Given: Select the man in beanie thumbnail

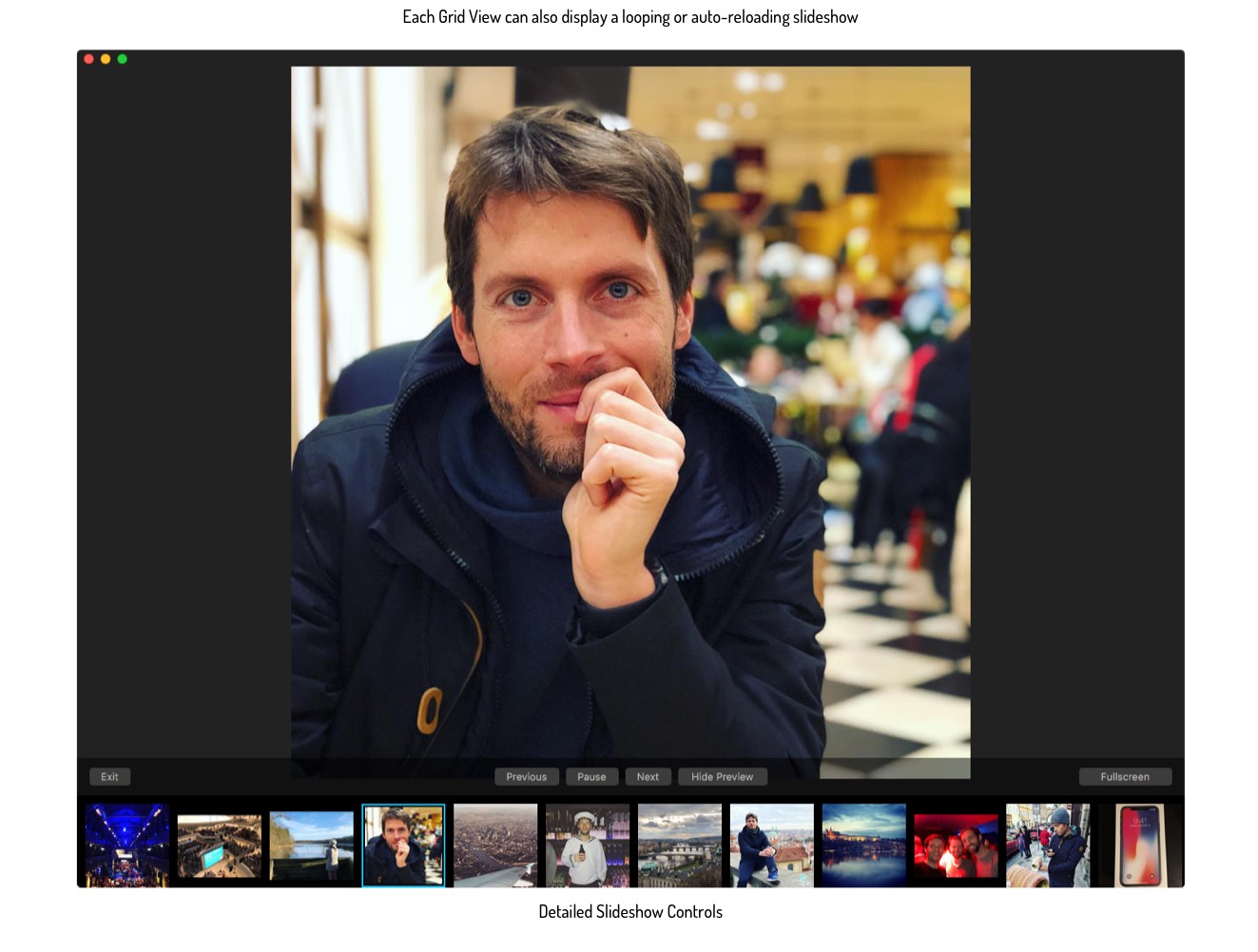Looking at the screenshot, I should tap(1048, 845).
